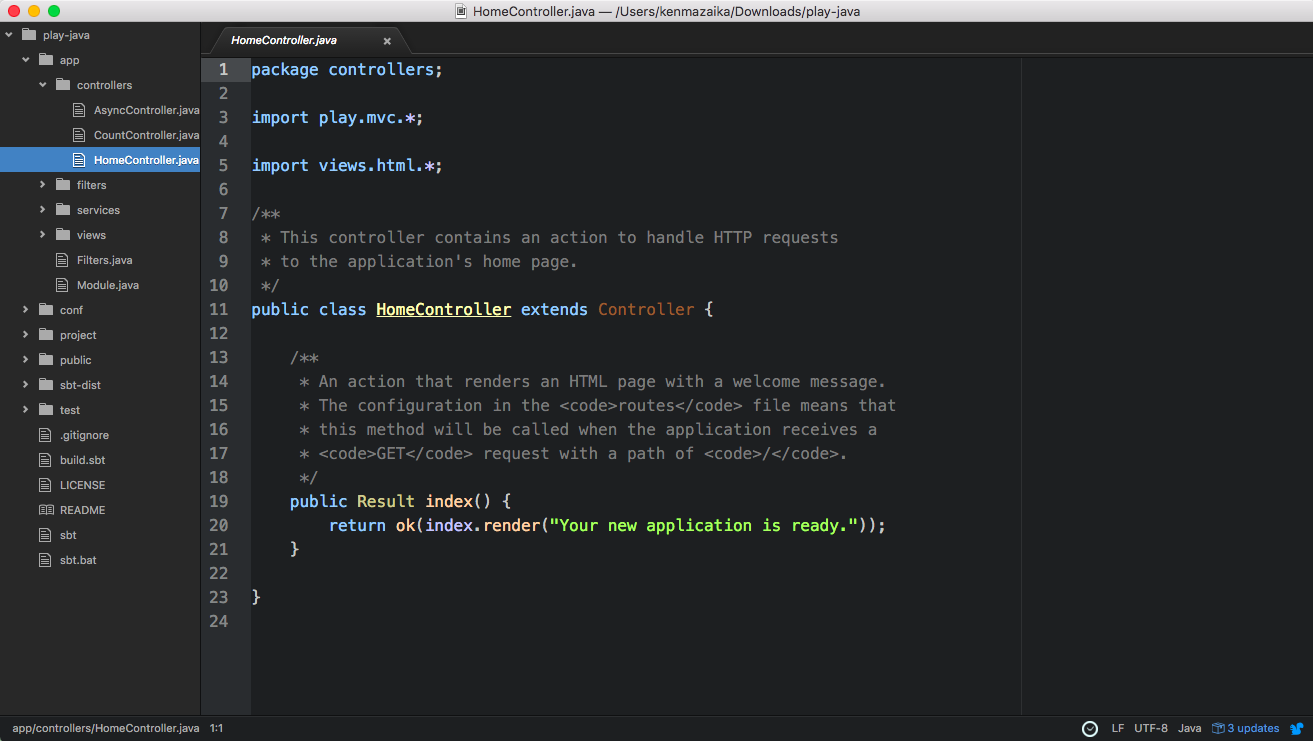The image size is (1313, 741).
Task: Expand the services folder
Action: (x=43, y=210)
